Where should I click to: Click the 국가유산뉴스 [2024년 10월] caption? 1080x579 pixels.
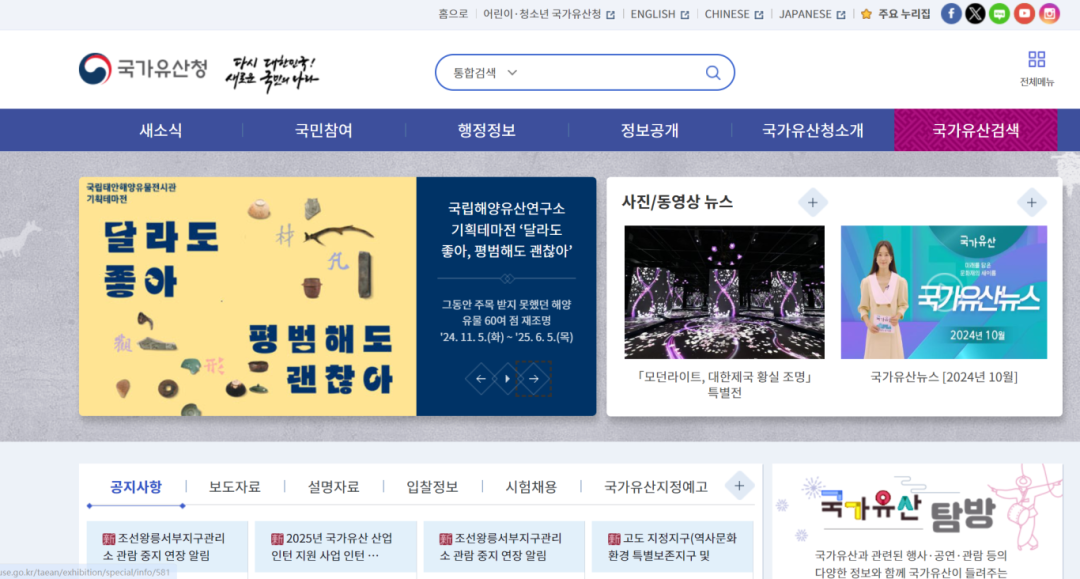(944, 377)
